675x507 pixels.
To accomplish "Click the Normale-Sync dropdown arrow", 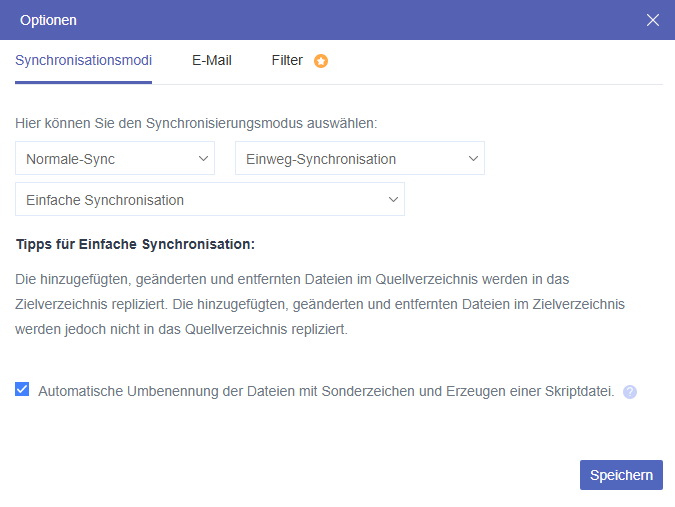I will [203, 158].
